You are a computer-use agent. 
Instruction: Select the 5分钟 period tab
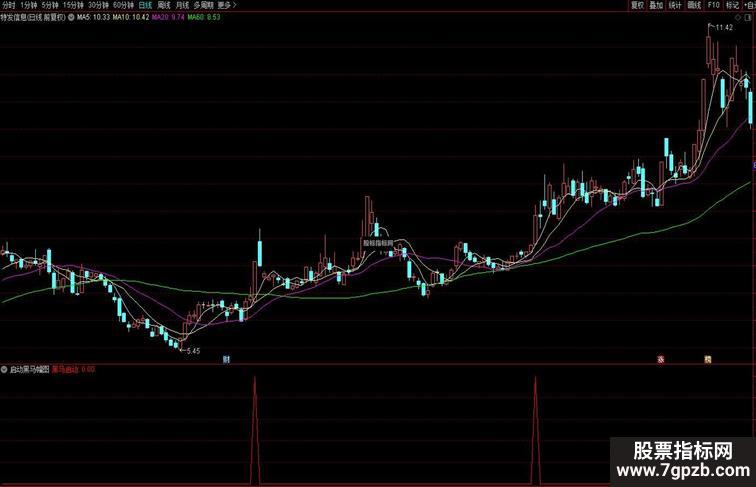click(x=49, y=5)
